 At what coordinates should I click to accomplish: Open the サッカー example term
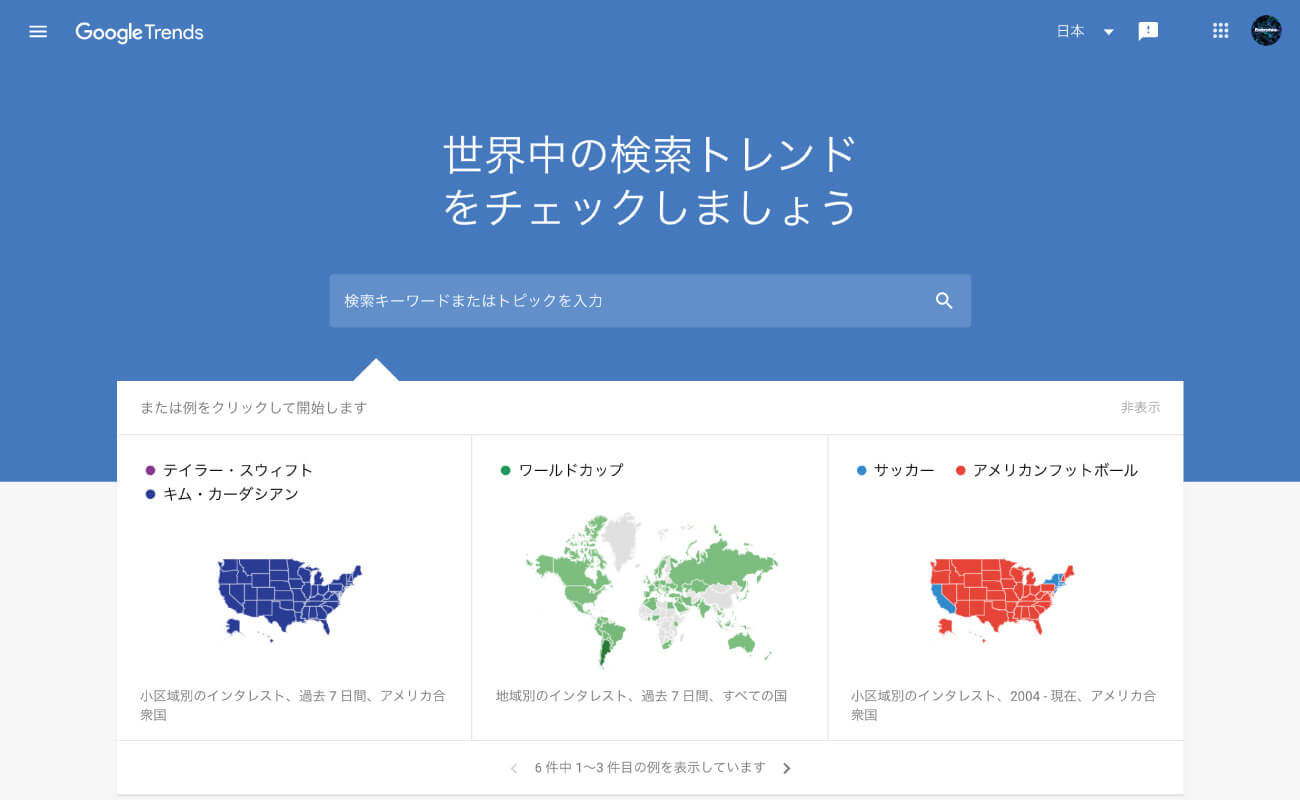(904, 470)
